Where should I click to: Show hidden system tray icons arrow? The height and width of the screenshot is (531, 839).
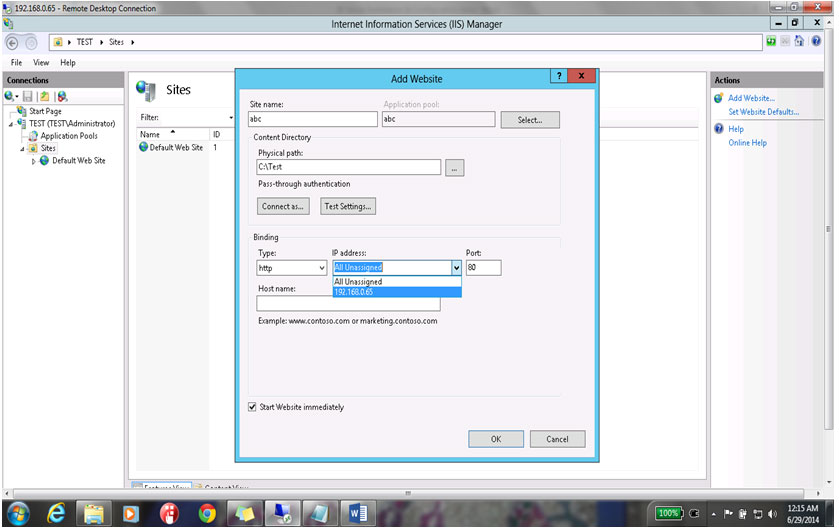click(713, 514)
